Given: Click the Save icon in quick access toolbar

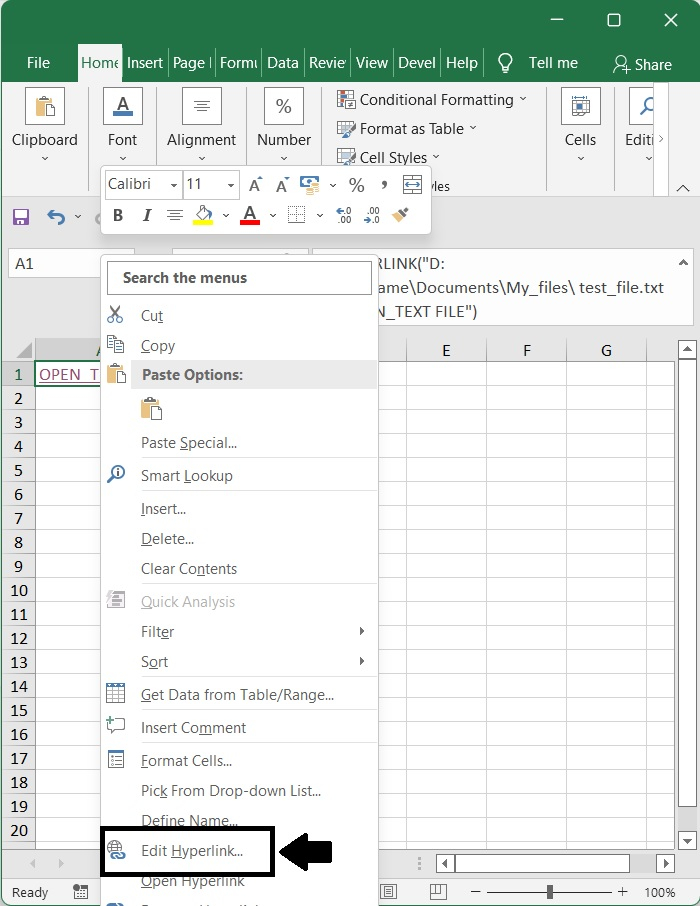Looking at the screenshot, I should 21,217.
